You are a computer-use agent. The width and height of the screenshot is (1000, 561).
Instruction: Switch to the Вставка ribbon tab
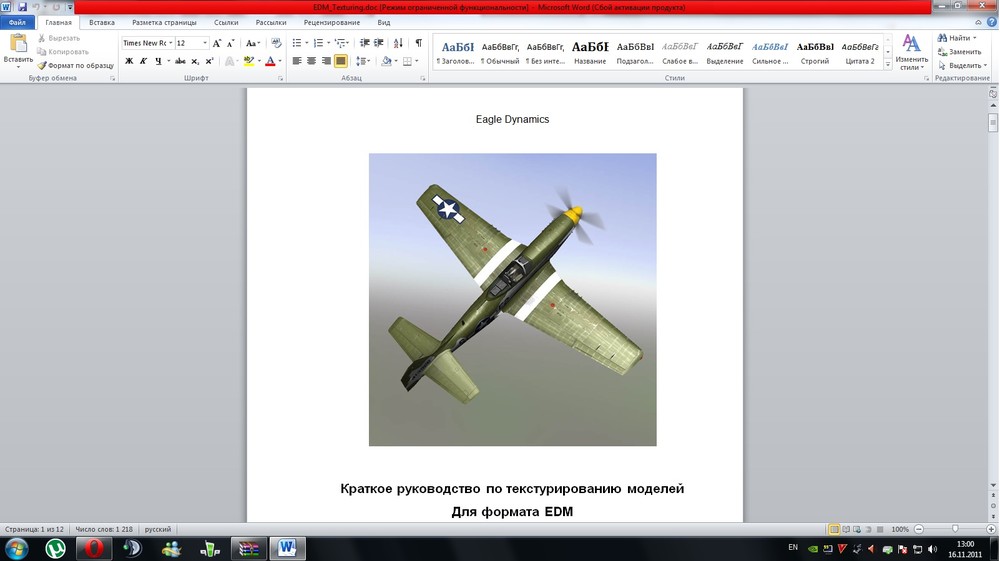point(101,22)
